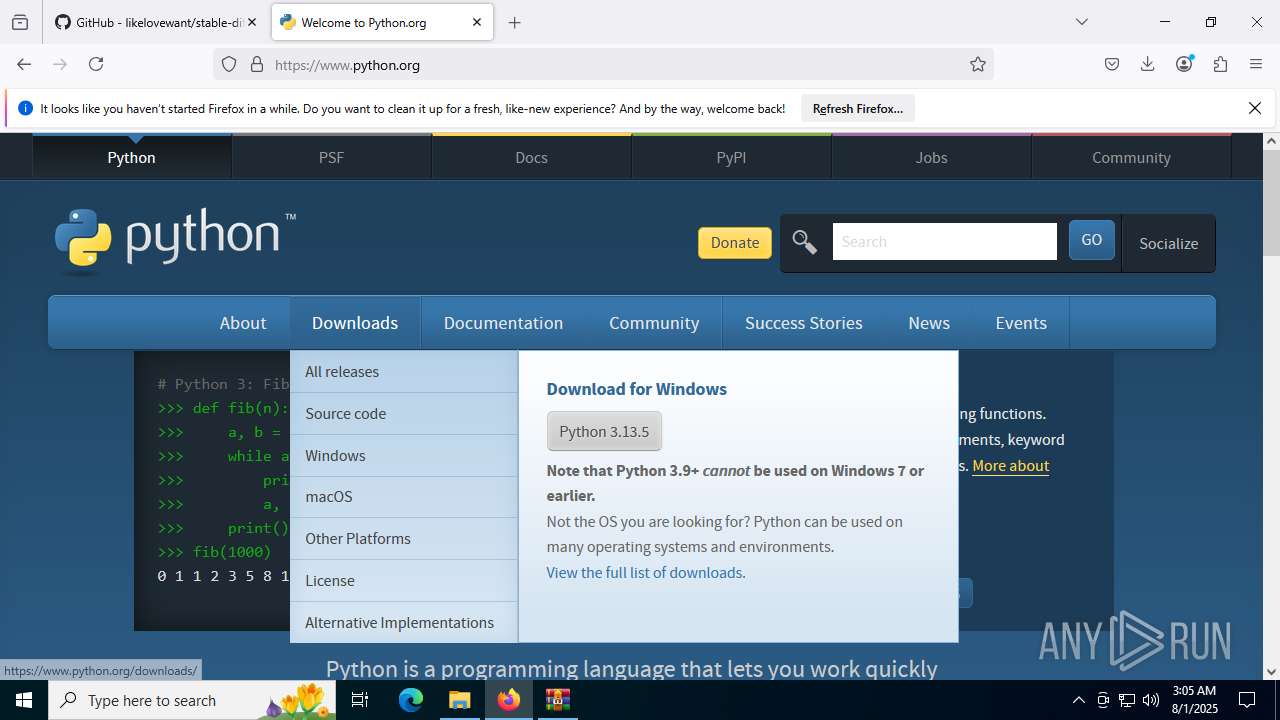Open Save to Pocket icon

(1112, 64)
